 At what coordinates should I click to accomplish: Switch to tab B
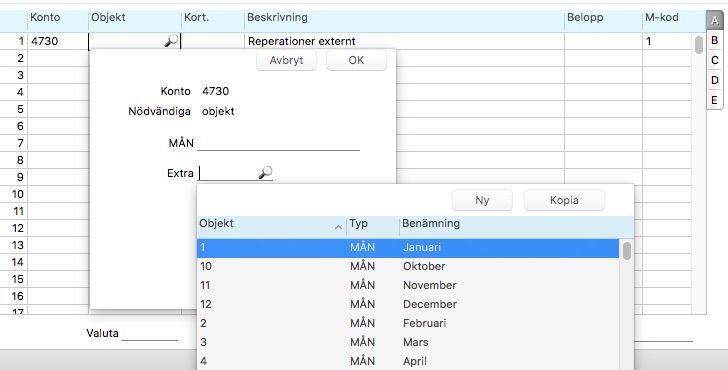pyautogui.click(x=715, y=40)
